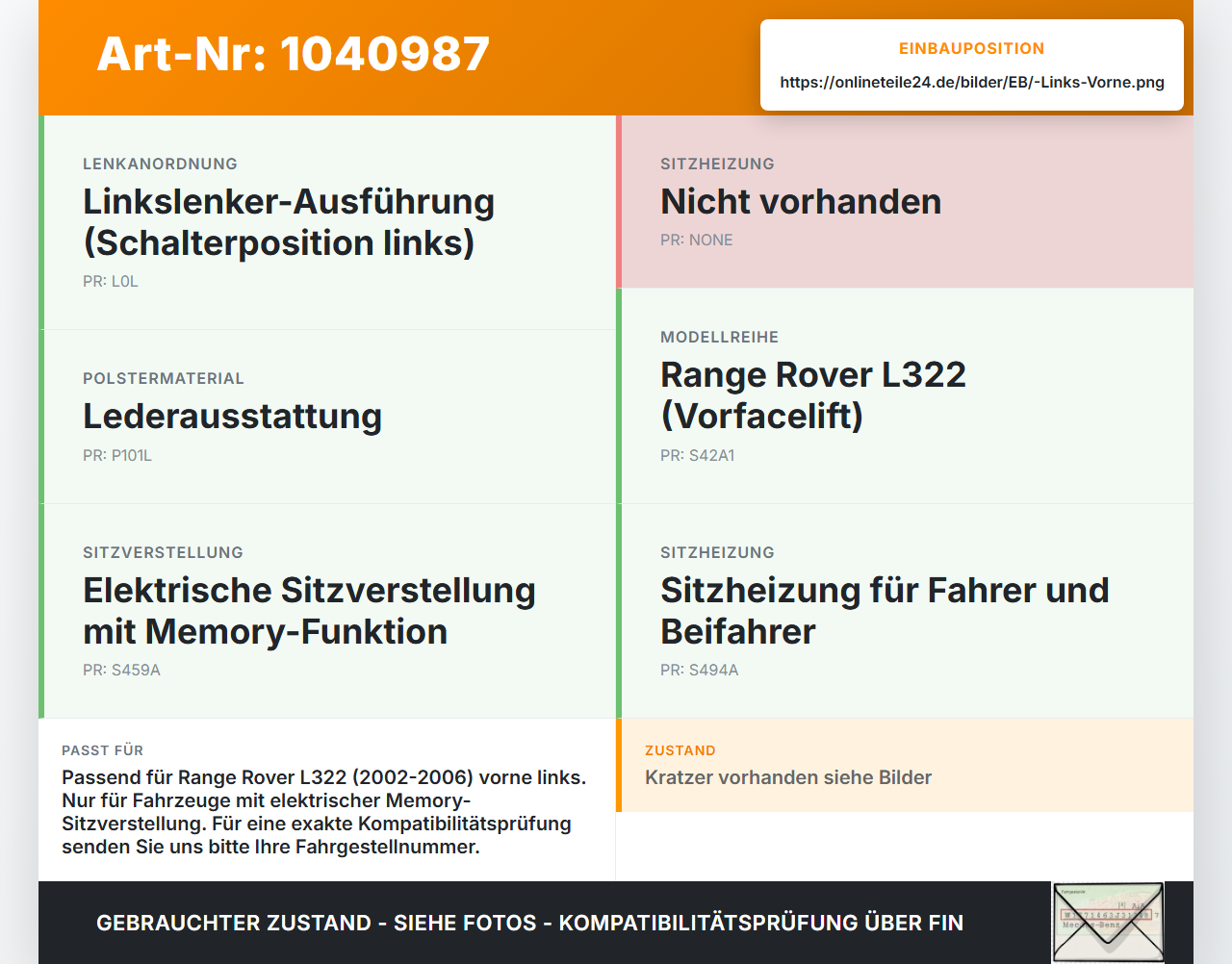The image size is (1232, 964).
Task: Click the PR: S42A1 code
Action: pos(698,456)
